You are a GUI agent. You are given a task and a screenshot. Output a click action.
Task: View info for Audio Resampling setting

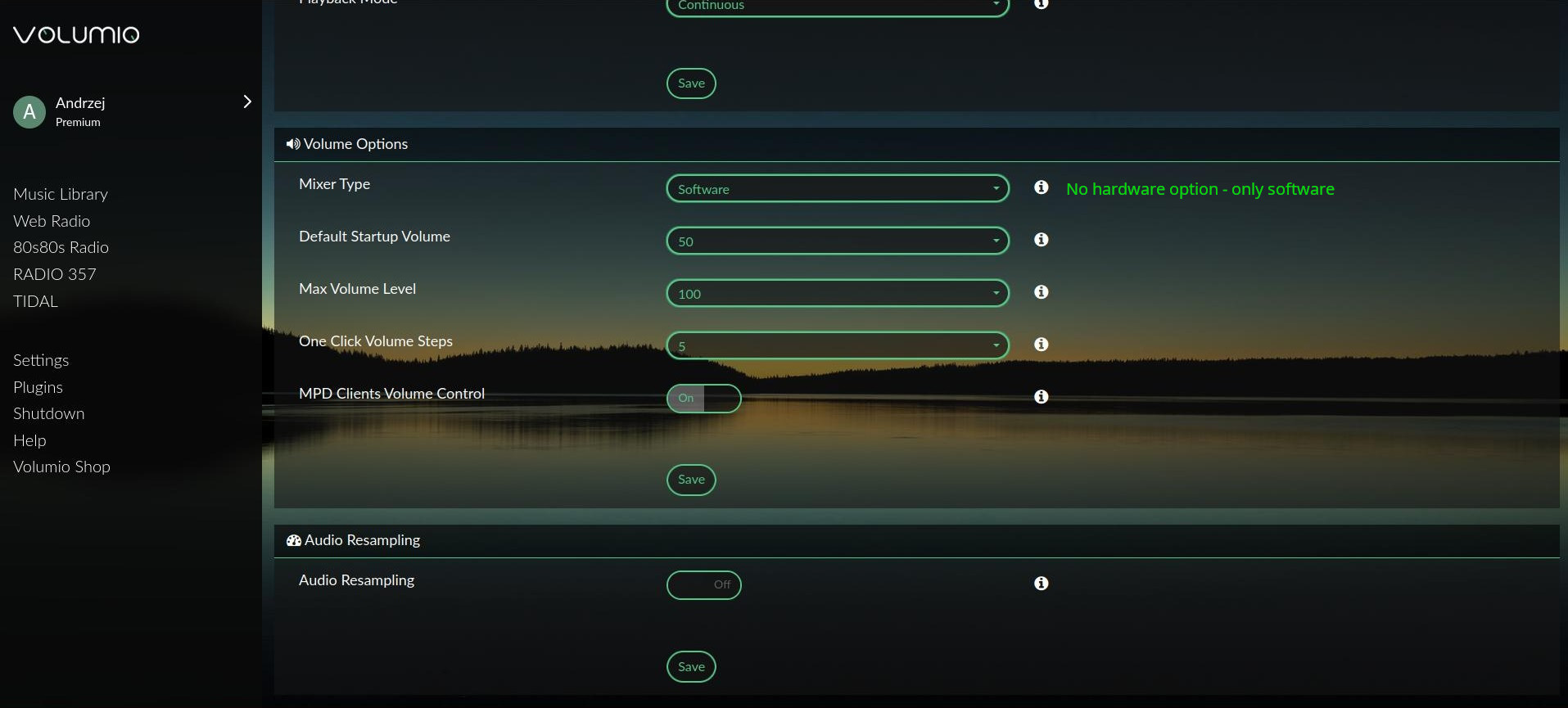coord(1041,584)
